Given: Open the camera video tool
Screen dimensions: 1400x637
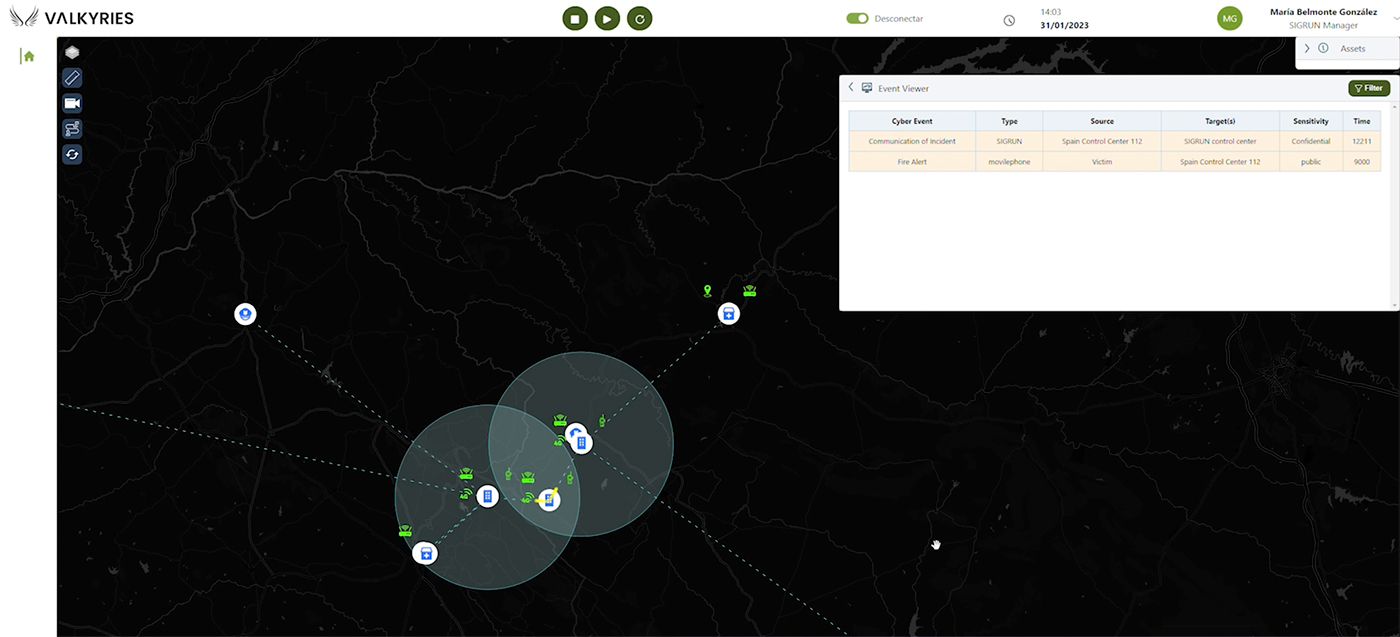Looking at the screenshot, I should pos(72,103).
